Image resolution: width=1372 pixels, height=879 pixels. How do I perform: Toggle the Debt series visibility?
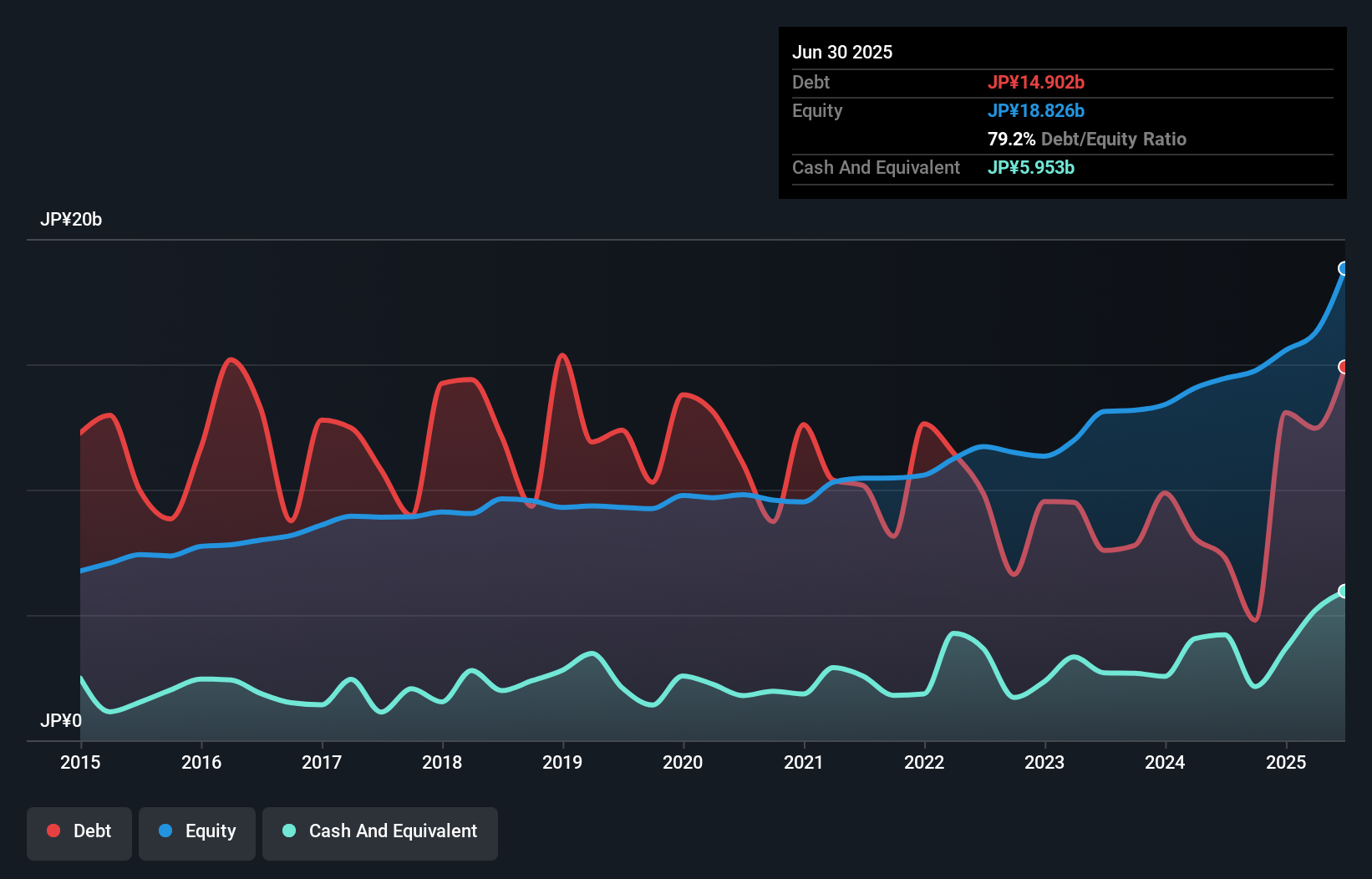[79, 831]
